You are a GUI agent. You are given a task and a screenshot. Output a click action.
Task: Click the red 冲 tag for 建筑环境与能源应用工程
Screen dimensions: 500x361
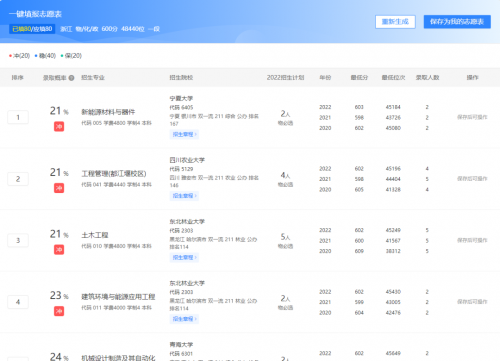tap(59, 311)
